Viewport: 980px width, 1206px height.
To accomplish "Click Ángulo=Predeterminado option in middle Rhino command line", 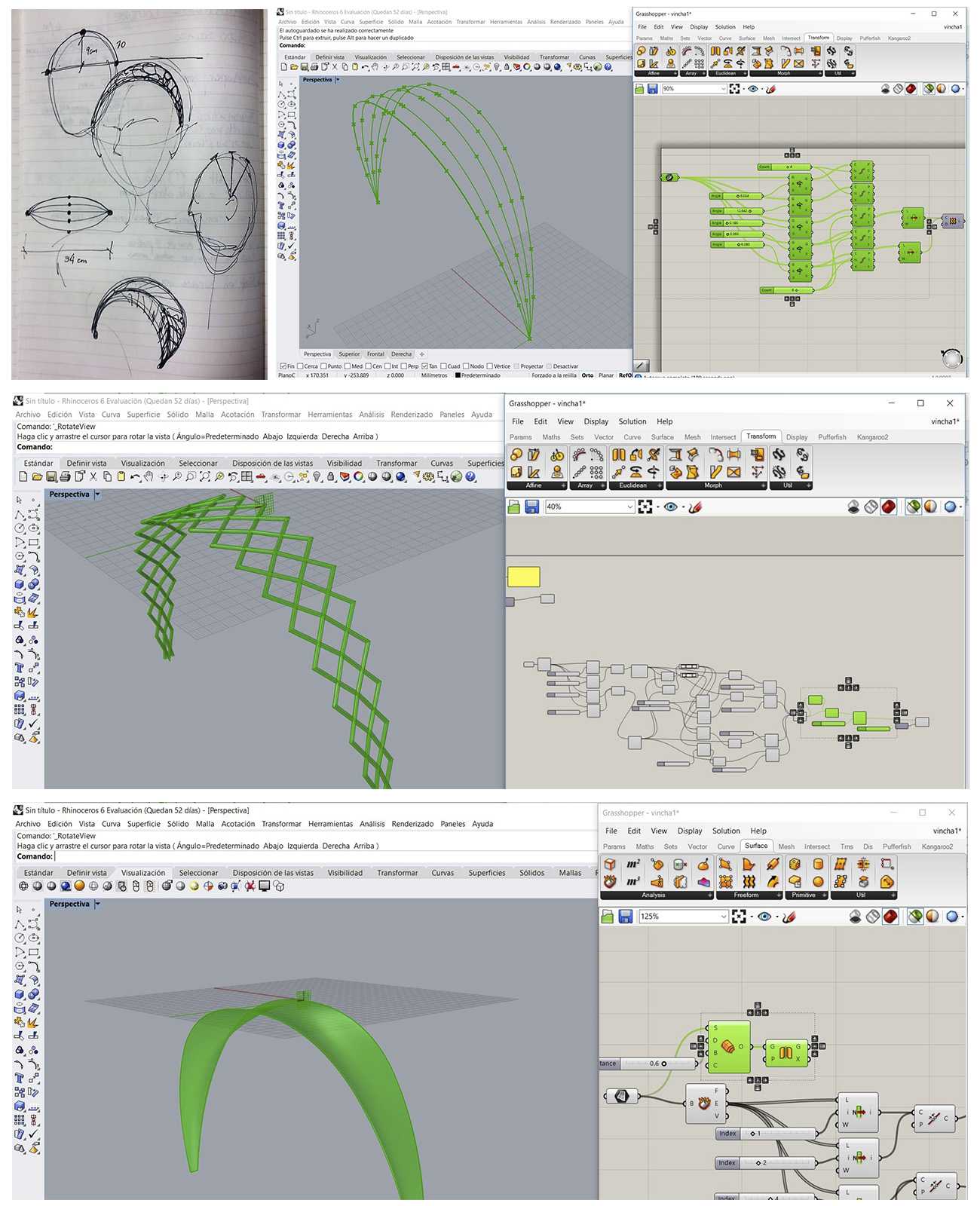I will point(217,436).
